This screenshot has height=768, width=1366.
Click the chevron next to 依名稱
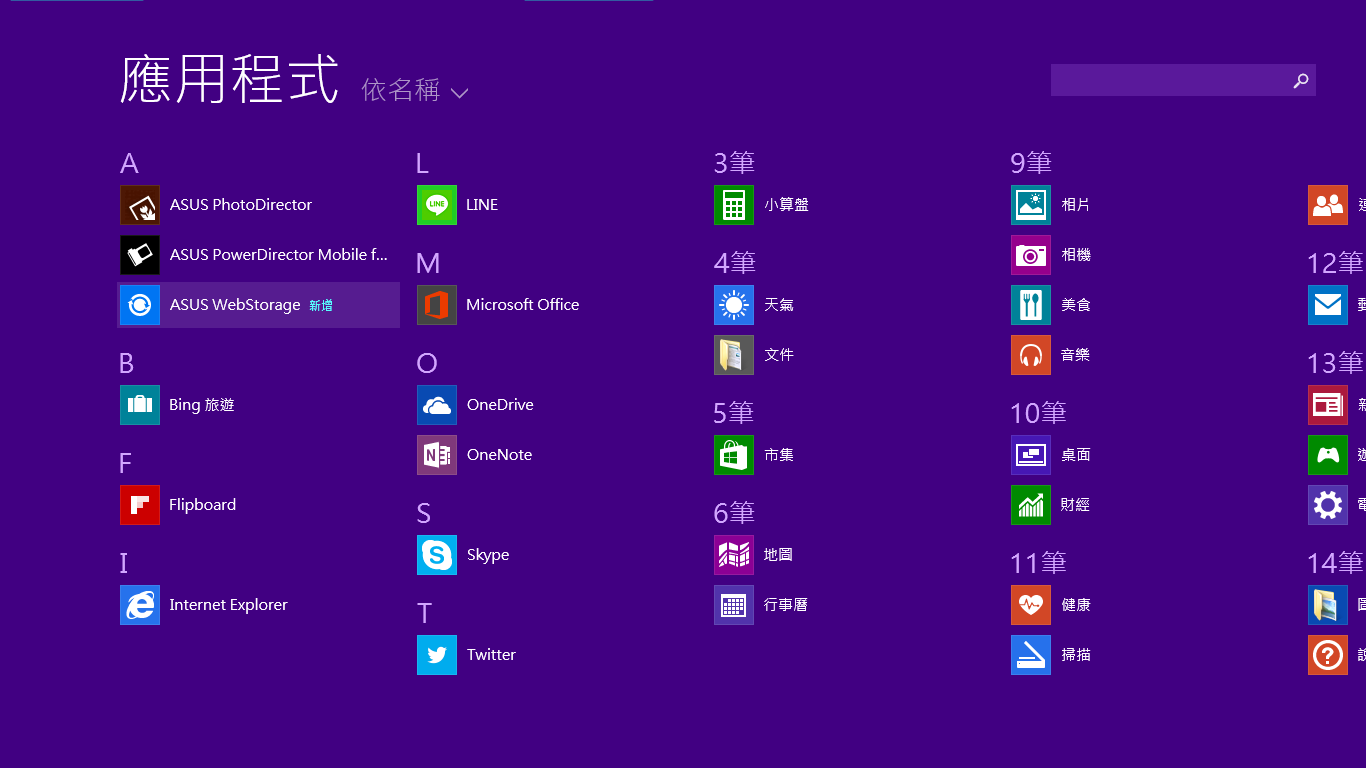(459, 93)
